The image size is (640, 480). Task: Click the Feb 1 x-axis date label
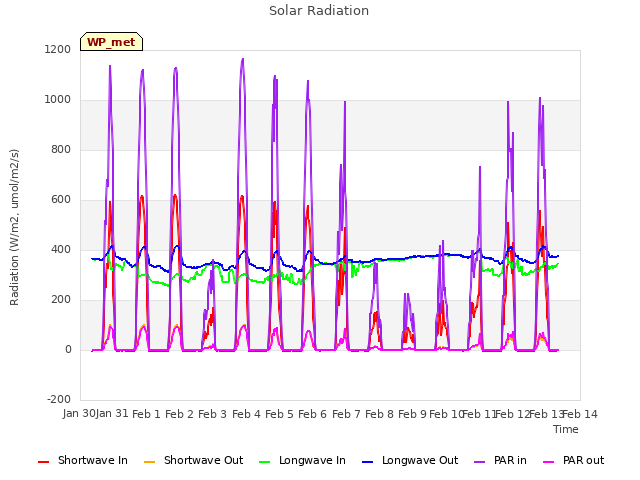click(x=146, y=414)
